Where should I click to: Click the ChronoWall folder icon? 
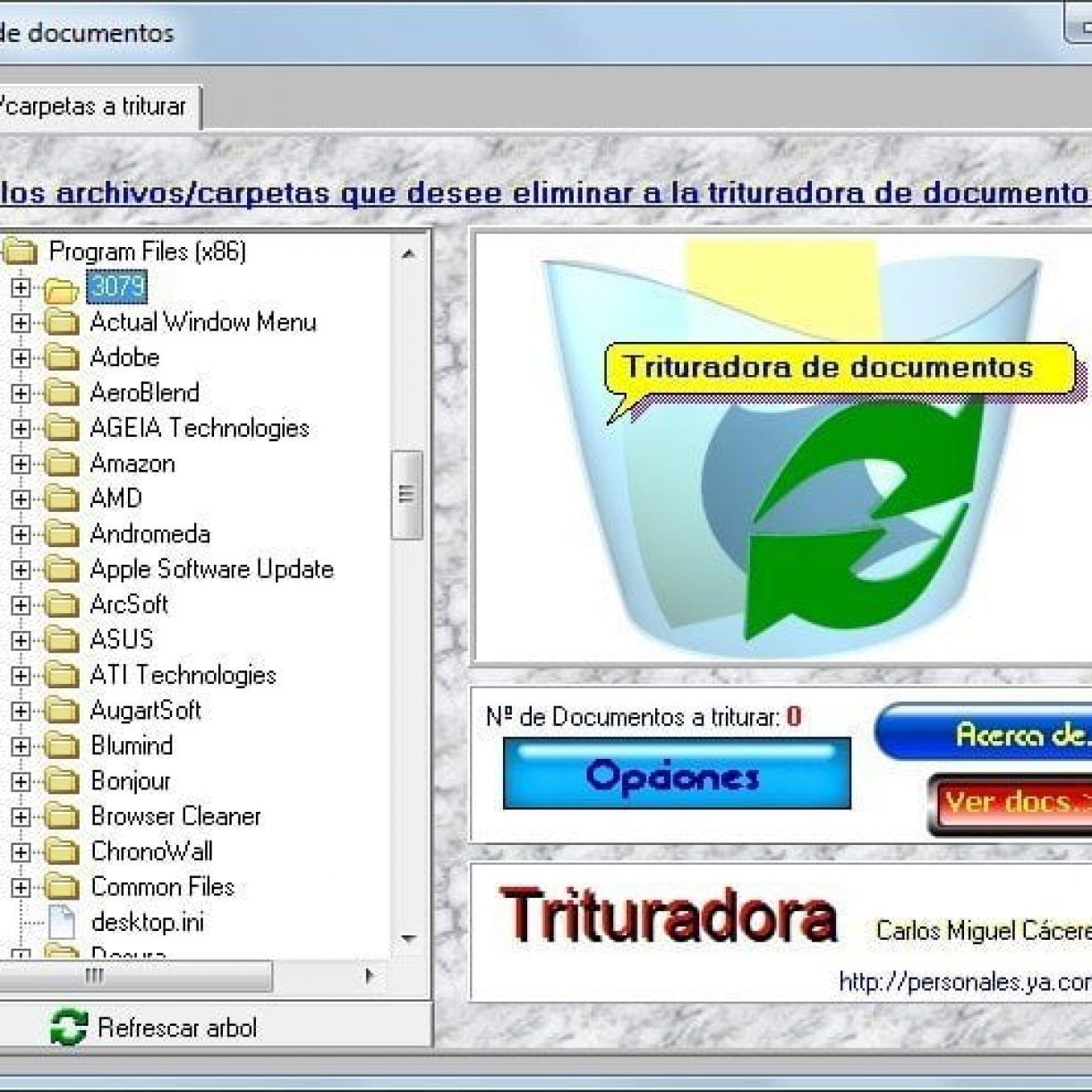click(61, 852)
